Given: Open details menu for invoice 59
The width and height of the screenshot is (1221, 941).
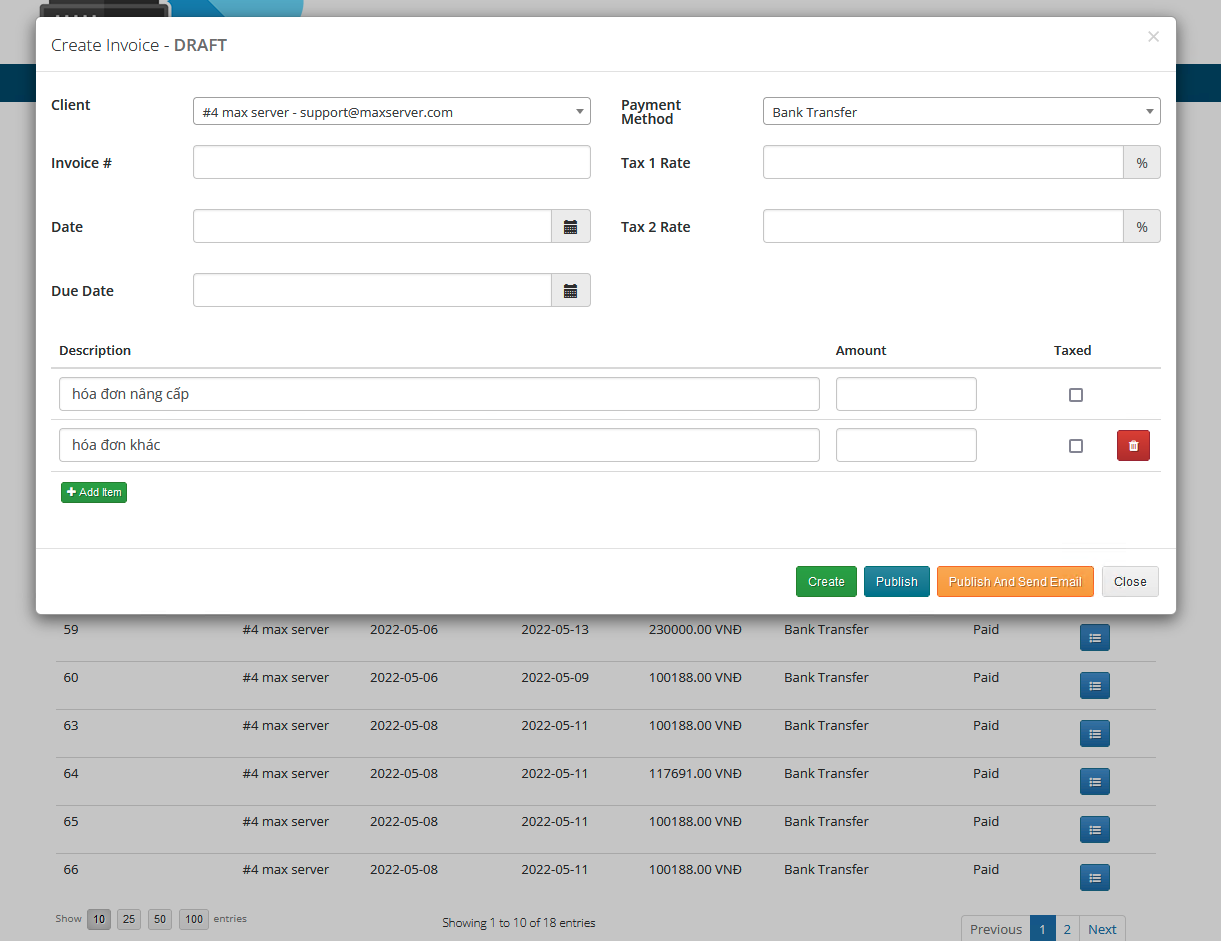Looking at the screenshot, I should [x=1094, y=638].
